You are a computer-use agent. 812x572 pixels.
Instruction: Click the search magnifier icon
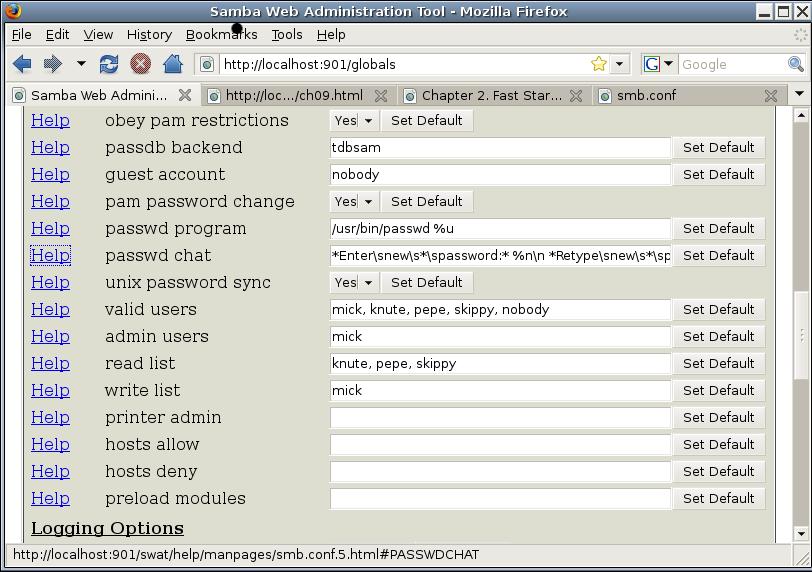click(x=796, y=64)
